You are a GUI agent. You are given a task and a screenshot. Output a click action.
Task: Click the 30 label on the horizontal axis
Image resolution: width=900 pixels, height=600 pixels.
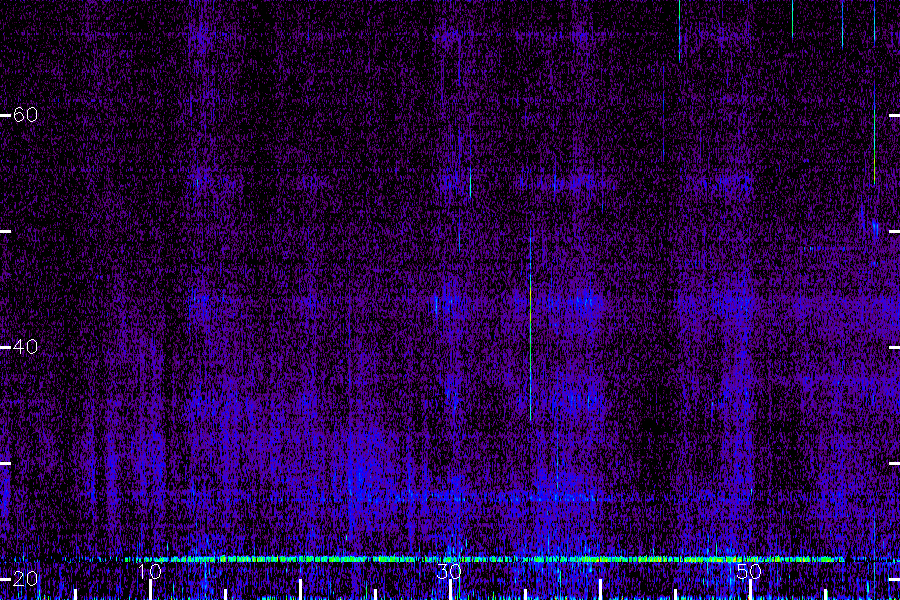point(449,571)
